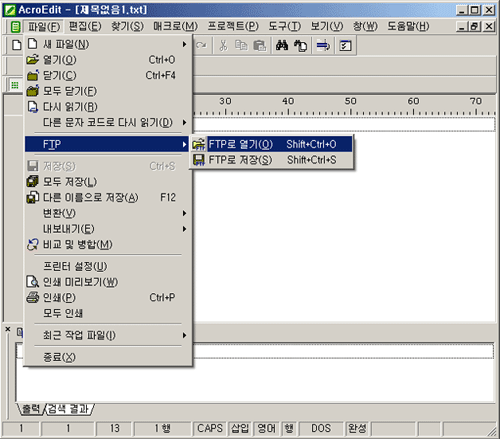
Task: Click the disk icon beside 다른 이름으로 저장(A)
Action: click(33, 197)
